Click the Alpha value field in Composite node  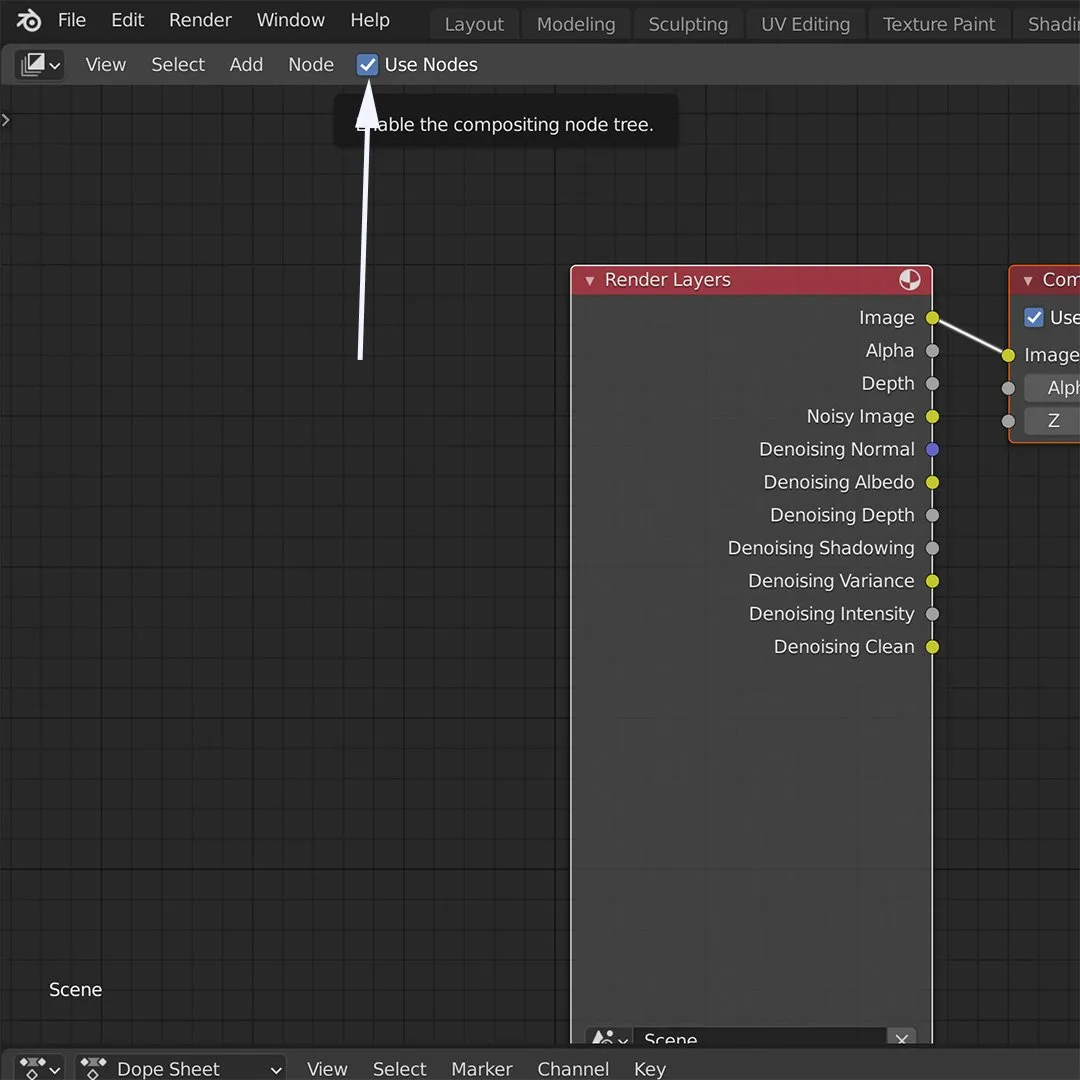pyautogui.click(x=1052, y=388)
